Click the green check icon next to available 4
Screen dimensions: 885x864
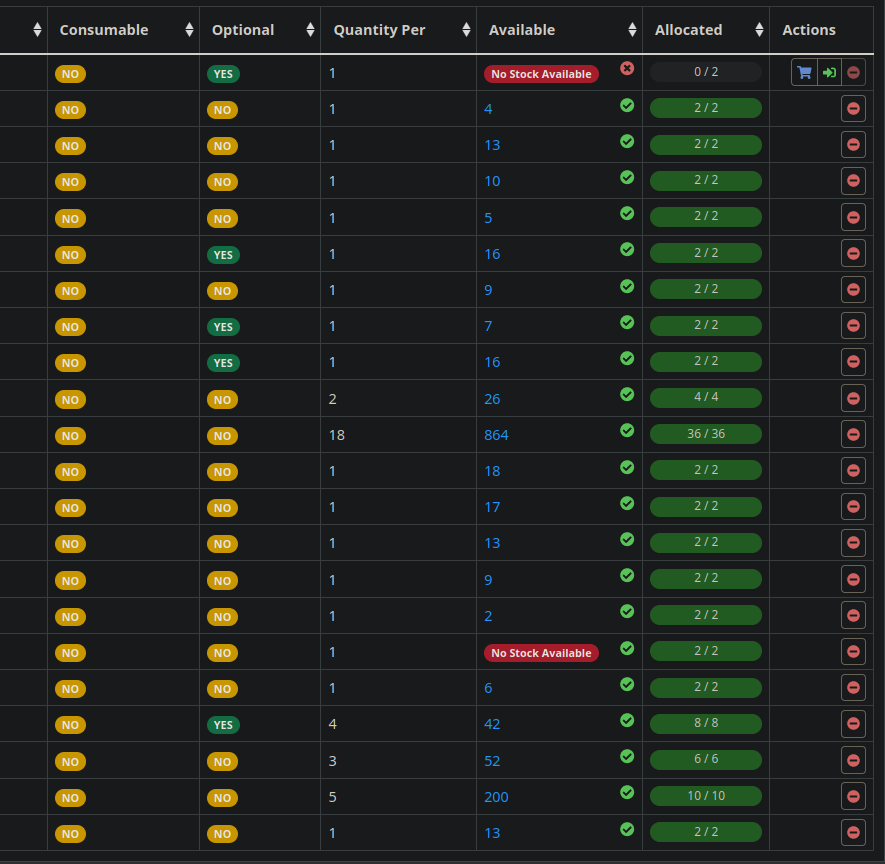pos(627,105)
